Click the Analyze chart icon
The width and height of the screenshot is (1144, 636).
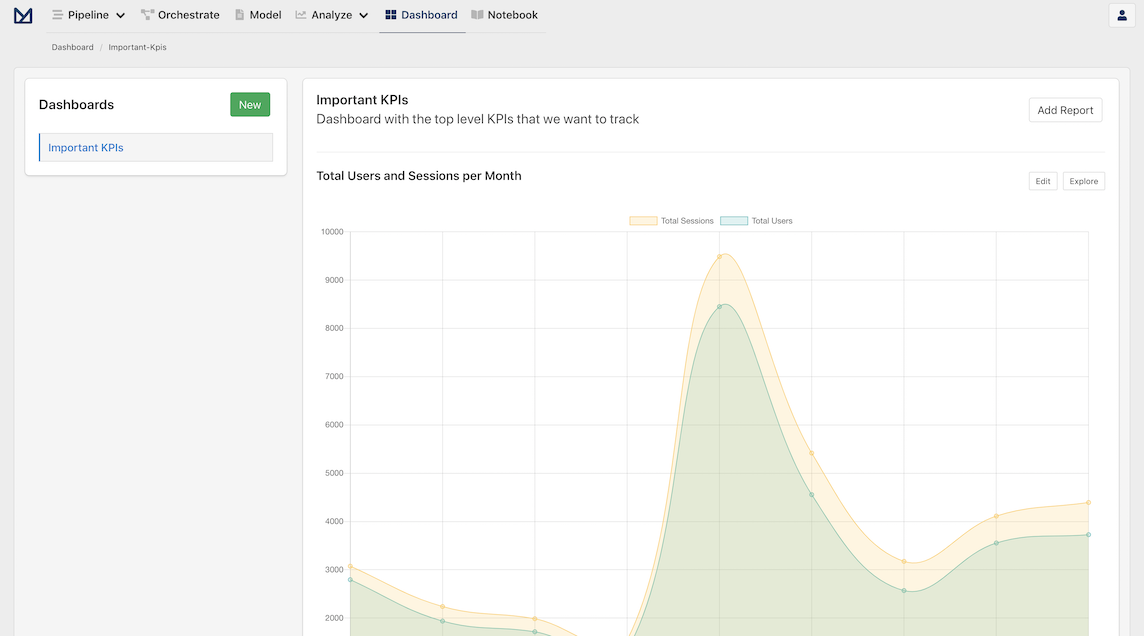click(301, 15)
